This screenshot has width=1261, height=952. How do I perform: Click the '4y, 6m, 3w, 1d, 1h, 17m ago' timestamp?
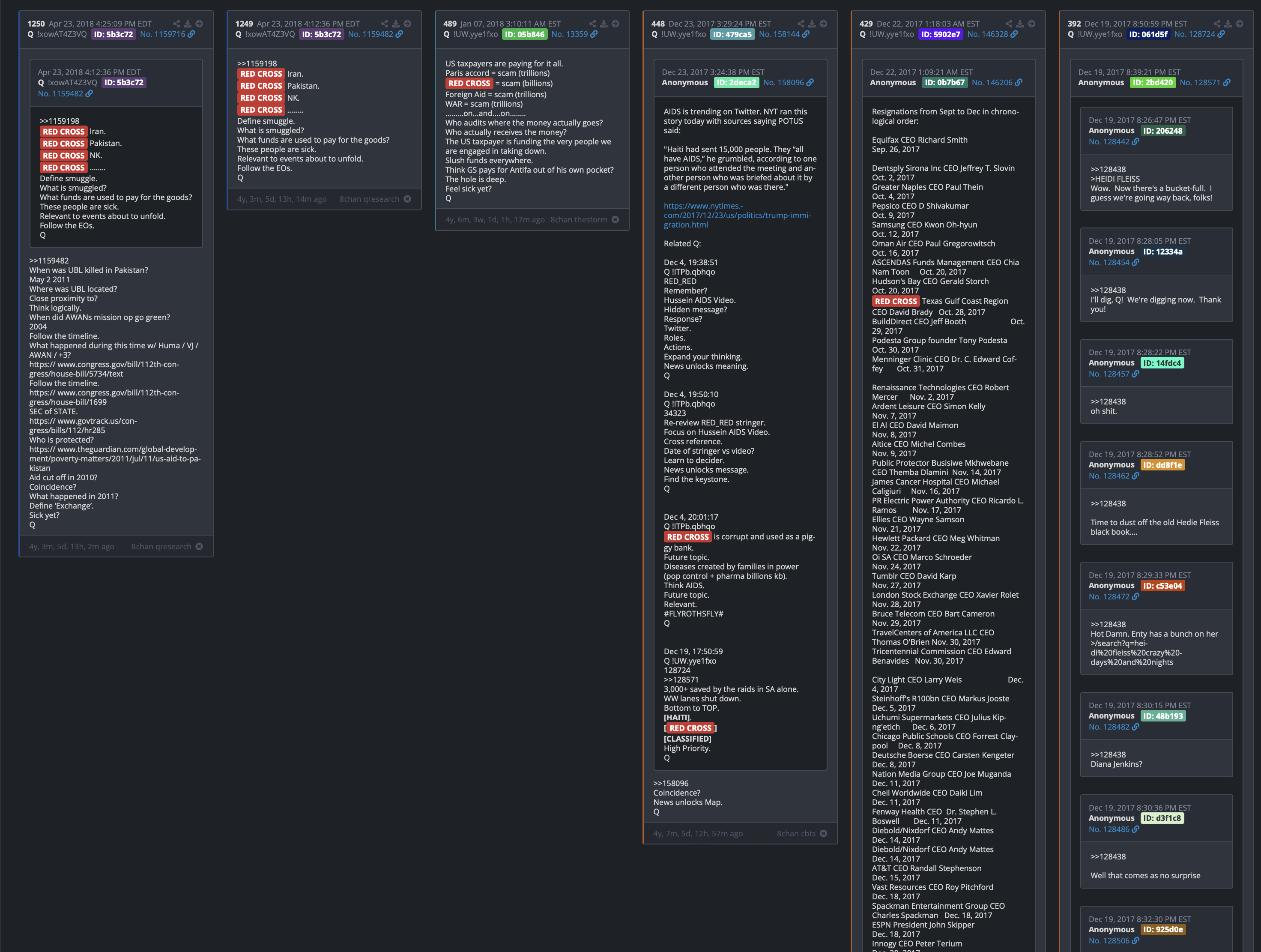tap(495, 219)
